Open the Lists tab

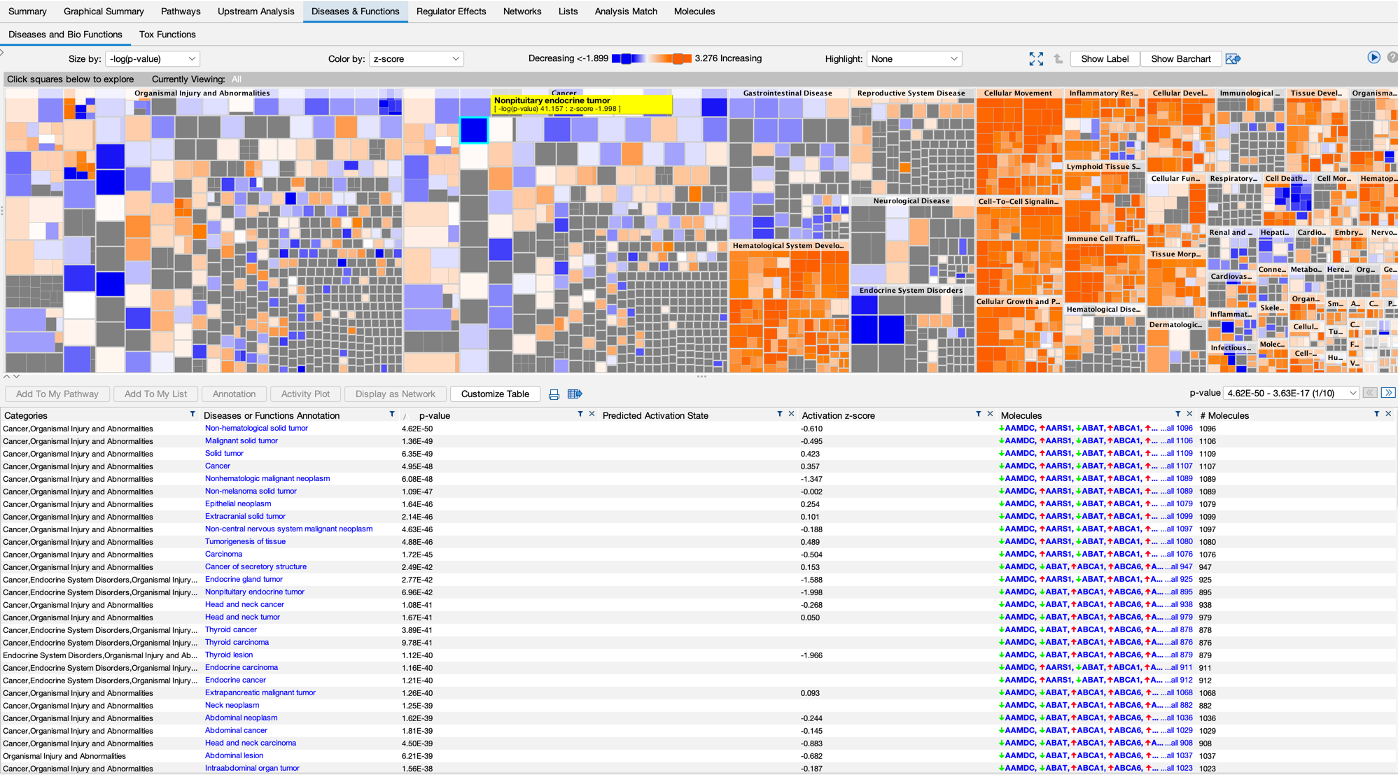(x=568, y=12)
